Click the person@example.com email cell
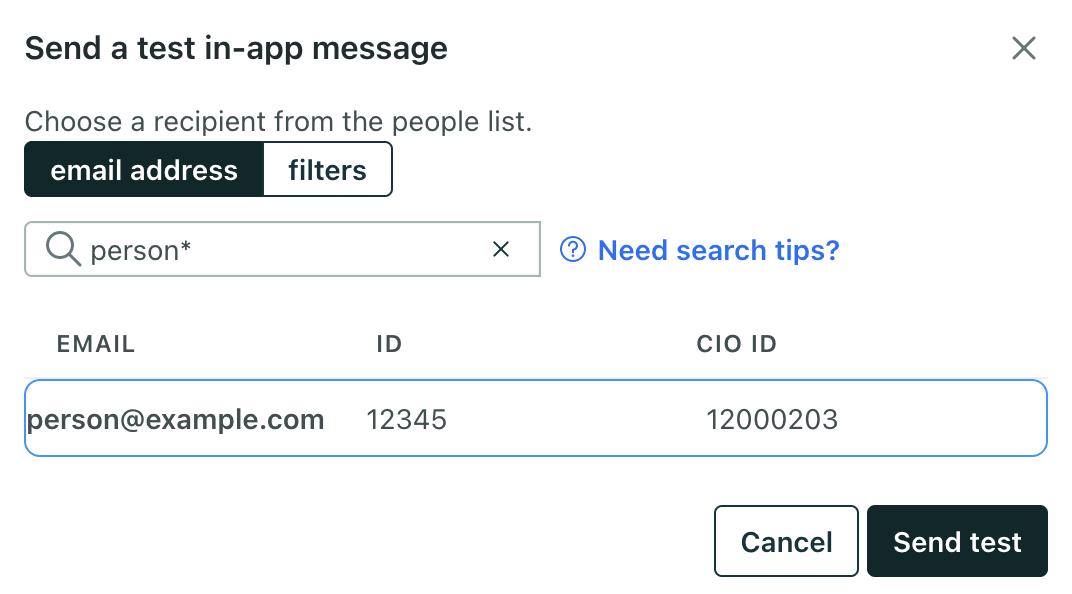Image resolution: width=1072 pixels, height=594 pixels. coord(176,419)
